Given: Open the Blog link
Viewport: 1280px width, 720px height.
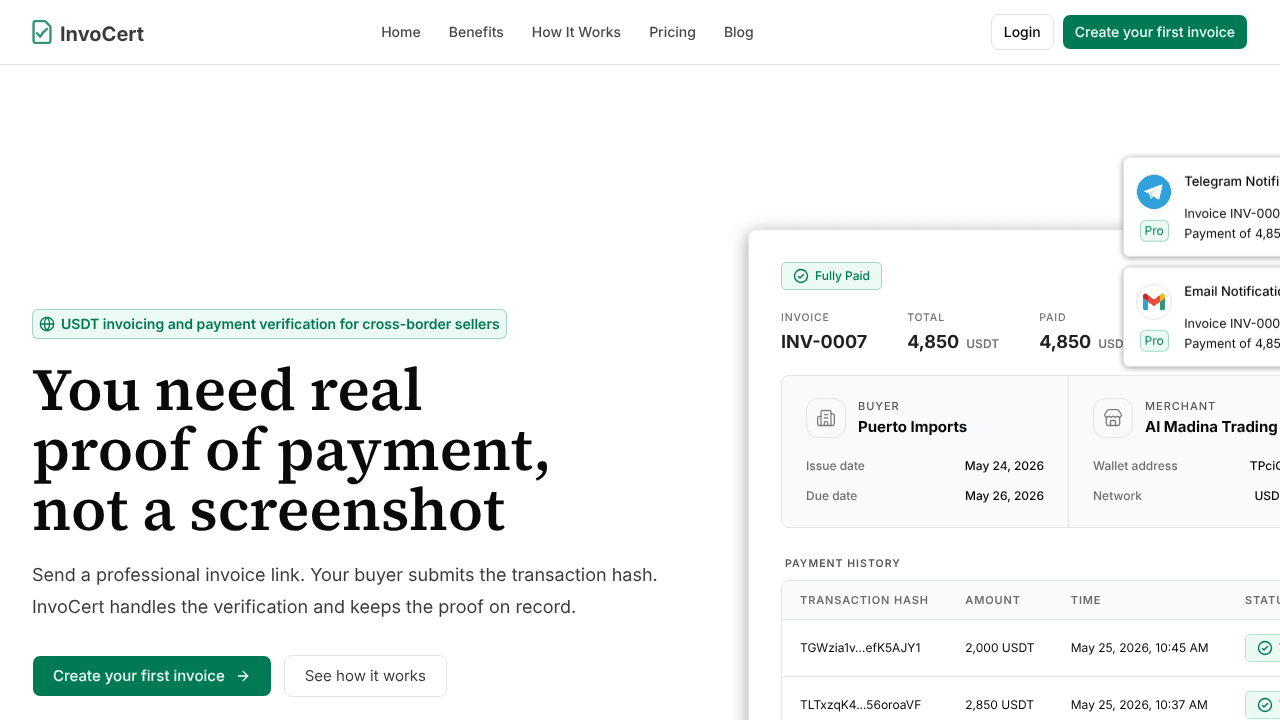Looking at the screenshot, I should tap(739, 32).
